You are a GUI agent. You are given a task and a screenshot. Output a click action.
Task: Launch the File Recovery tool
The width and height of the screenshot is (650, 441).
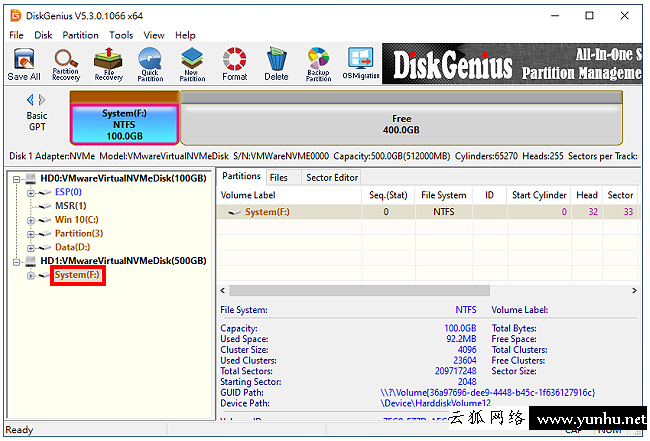109,64
